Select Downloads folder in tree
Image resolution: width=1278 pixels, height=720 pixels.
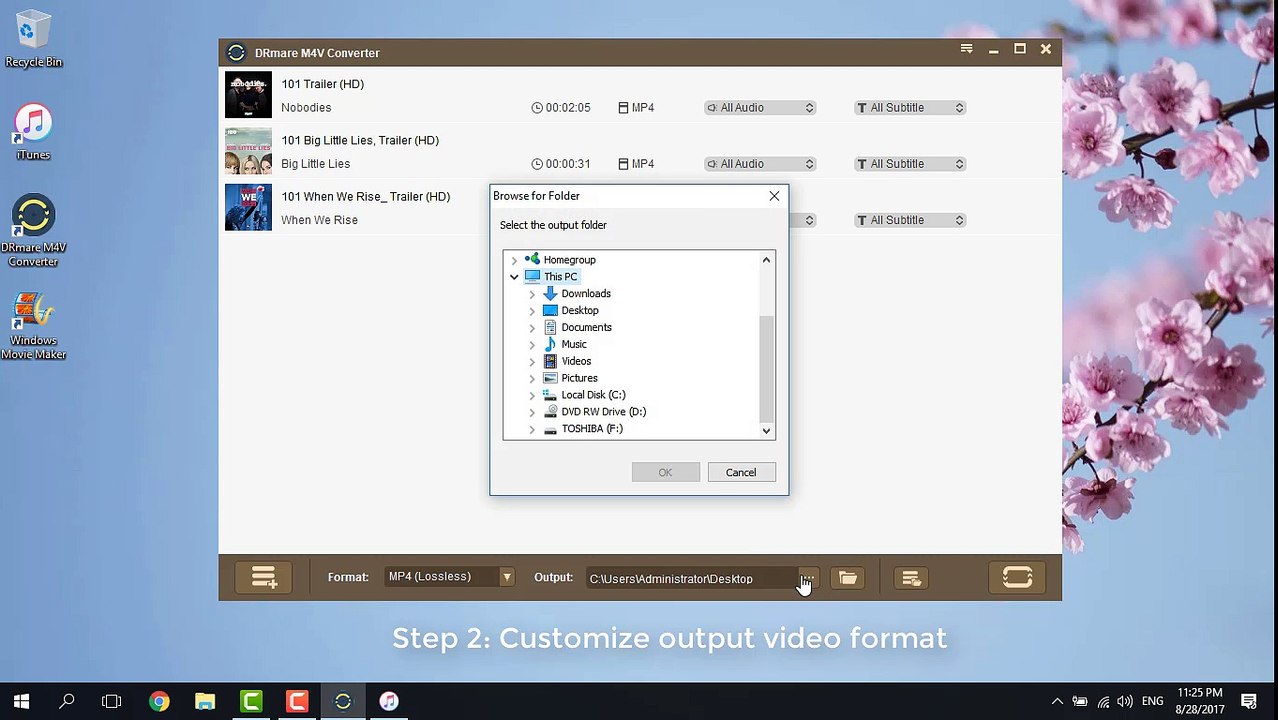(586, 294)
